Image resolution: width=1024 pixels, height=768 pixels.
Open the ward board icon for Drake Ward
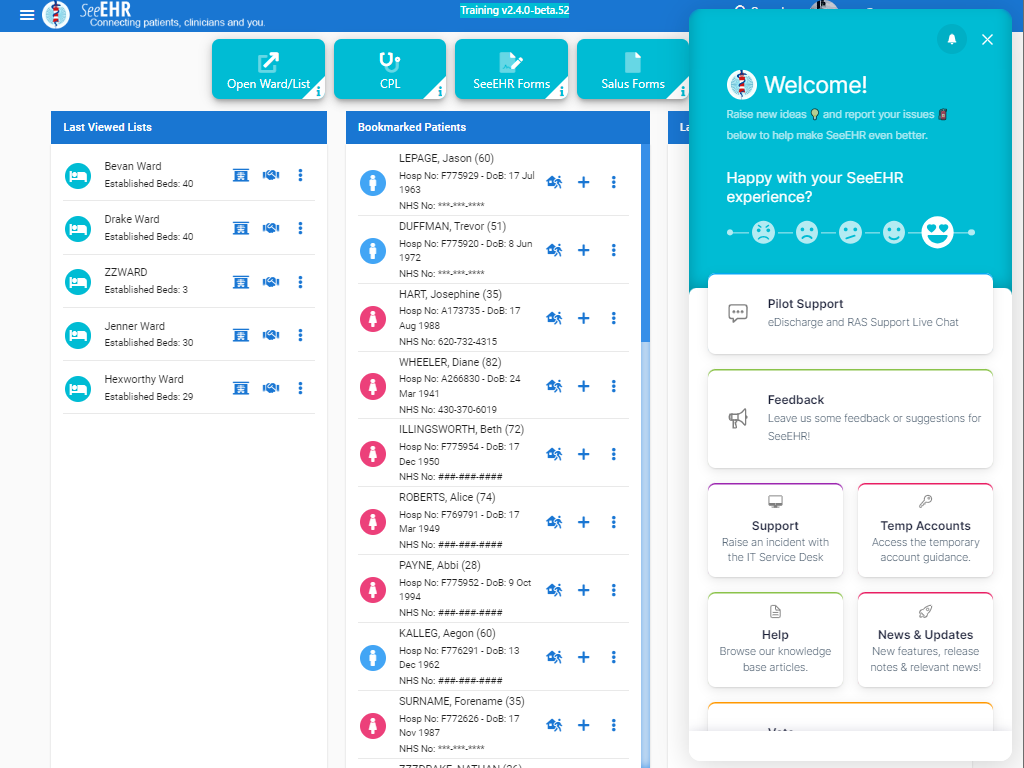coord(241,228)
